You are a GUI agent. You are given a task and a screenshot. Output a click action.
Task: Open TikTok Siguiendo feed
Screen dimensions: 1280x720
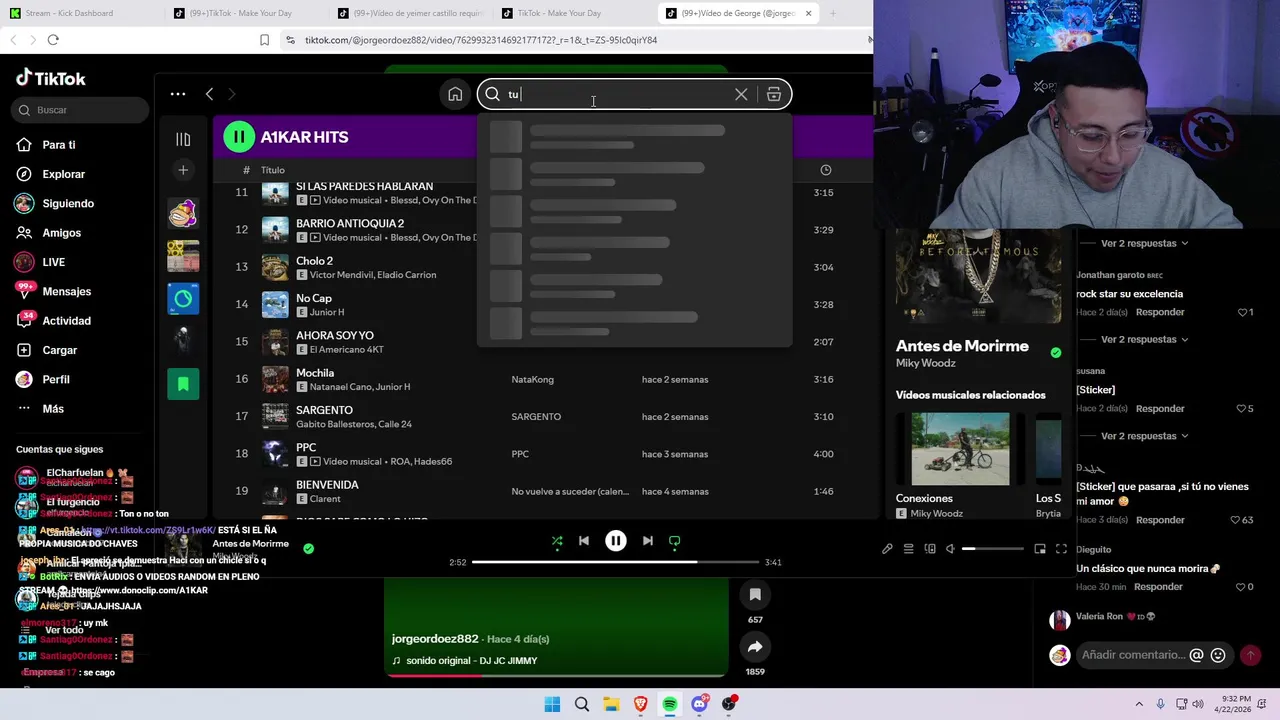tap(68, 203)
